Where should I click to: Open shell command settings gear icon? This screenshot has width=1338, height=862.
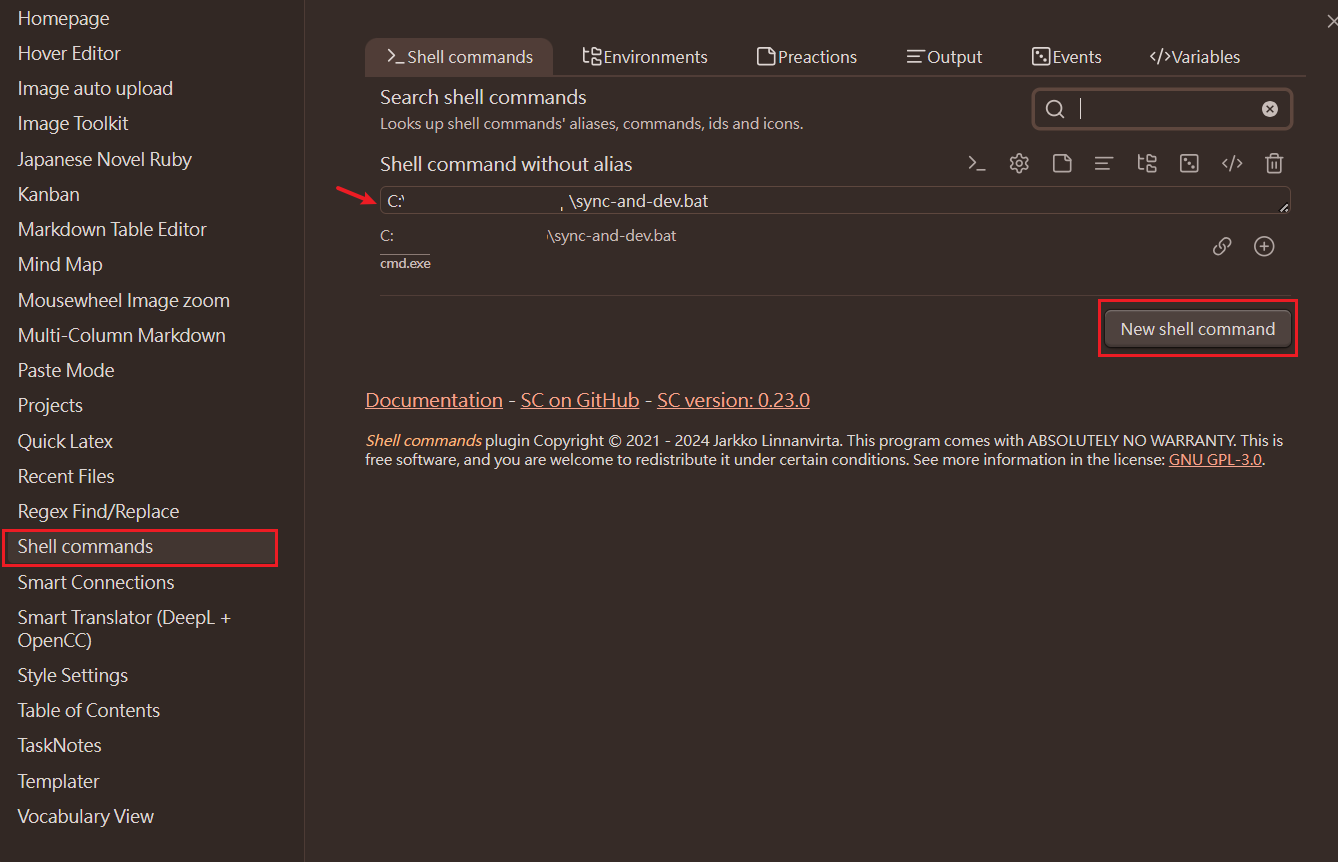[1019, 164]
